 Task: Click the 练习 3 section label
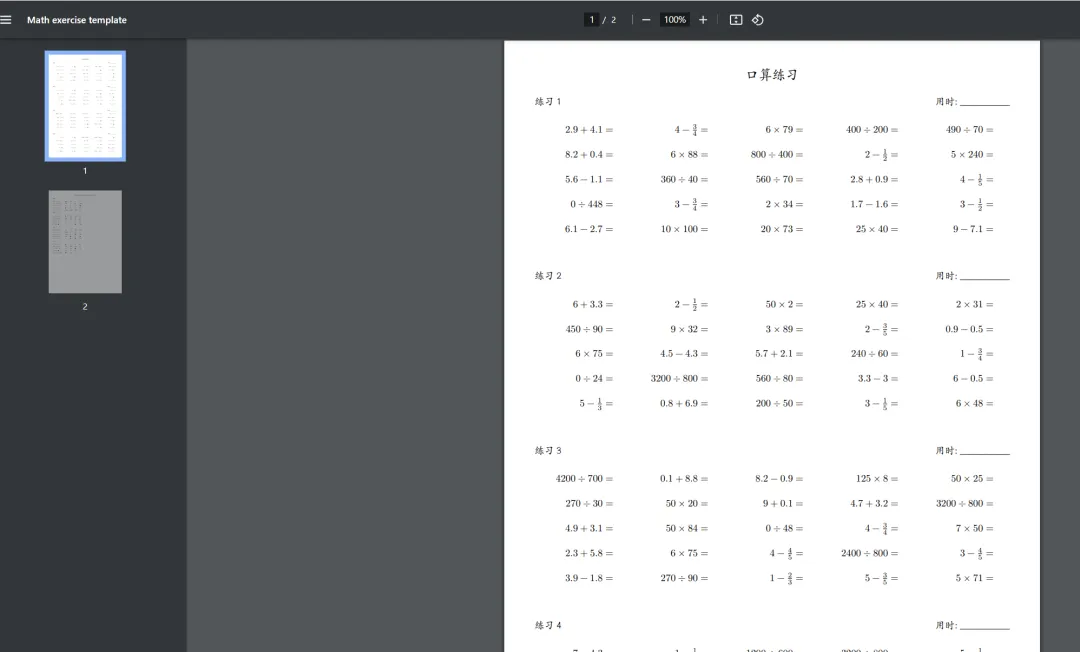coord(548,450)
